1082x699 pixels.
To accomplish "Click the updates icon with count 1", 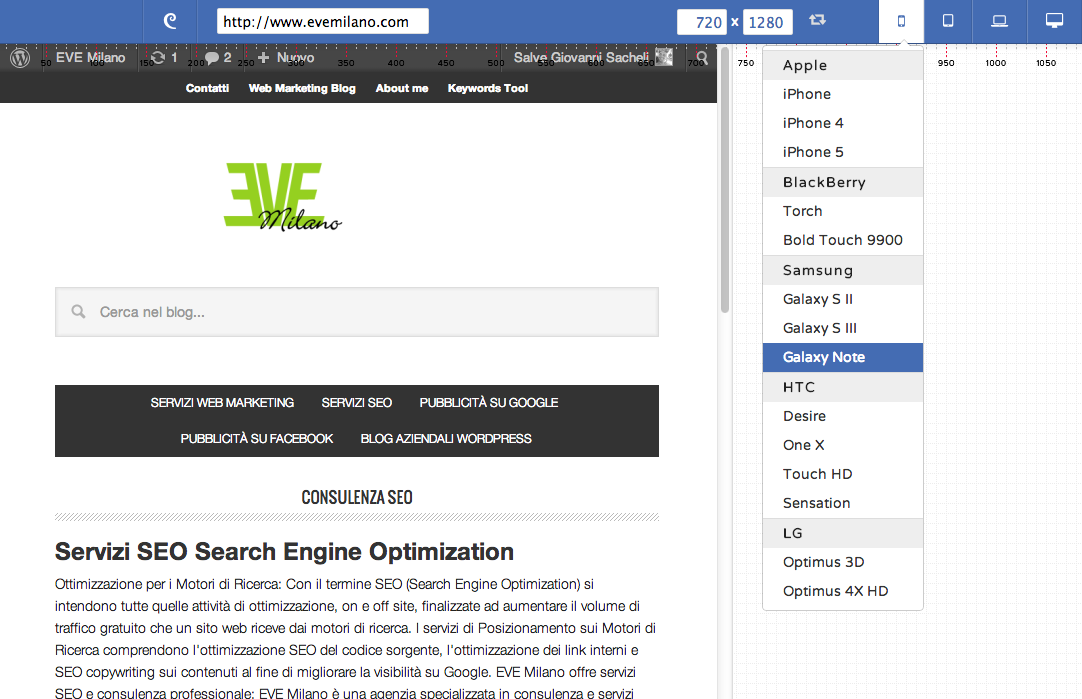I will click(164, 58).
